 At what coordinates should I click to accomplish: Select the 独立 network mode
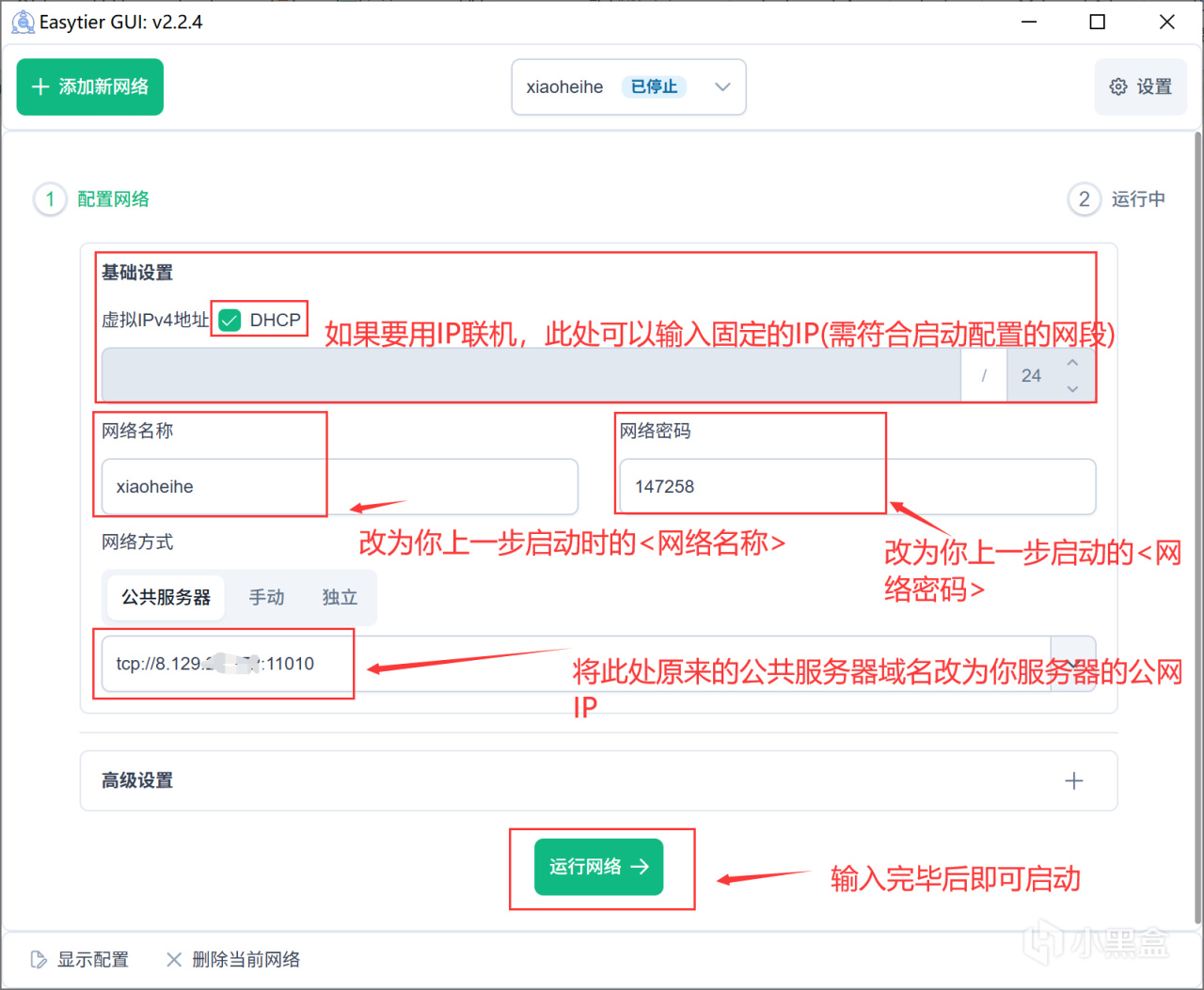point(340,597)
